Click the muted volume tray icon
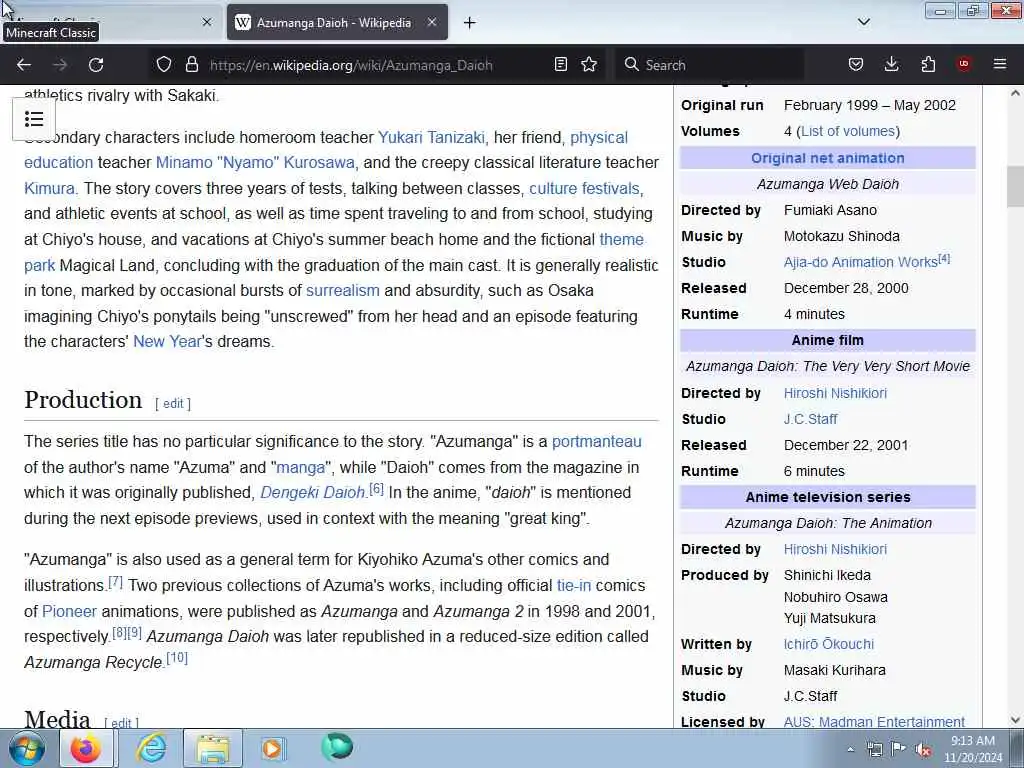 923,750
